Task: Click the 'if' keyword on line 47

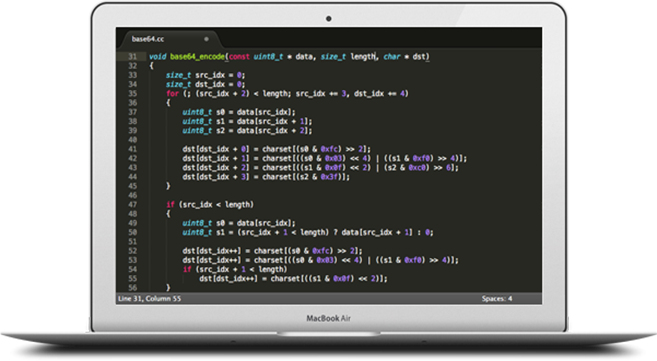Action: point(170,204)
